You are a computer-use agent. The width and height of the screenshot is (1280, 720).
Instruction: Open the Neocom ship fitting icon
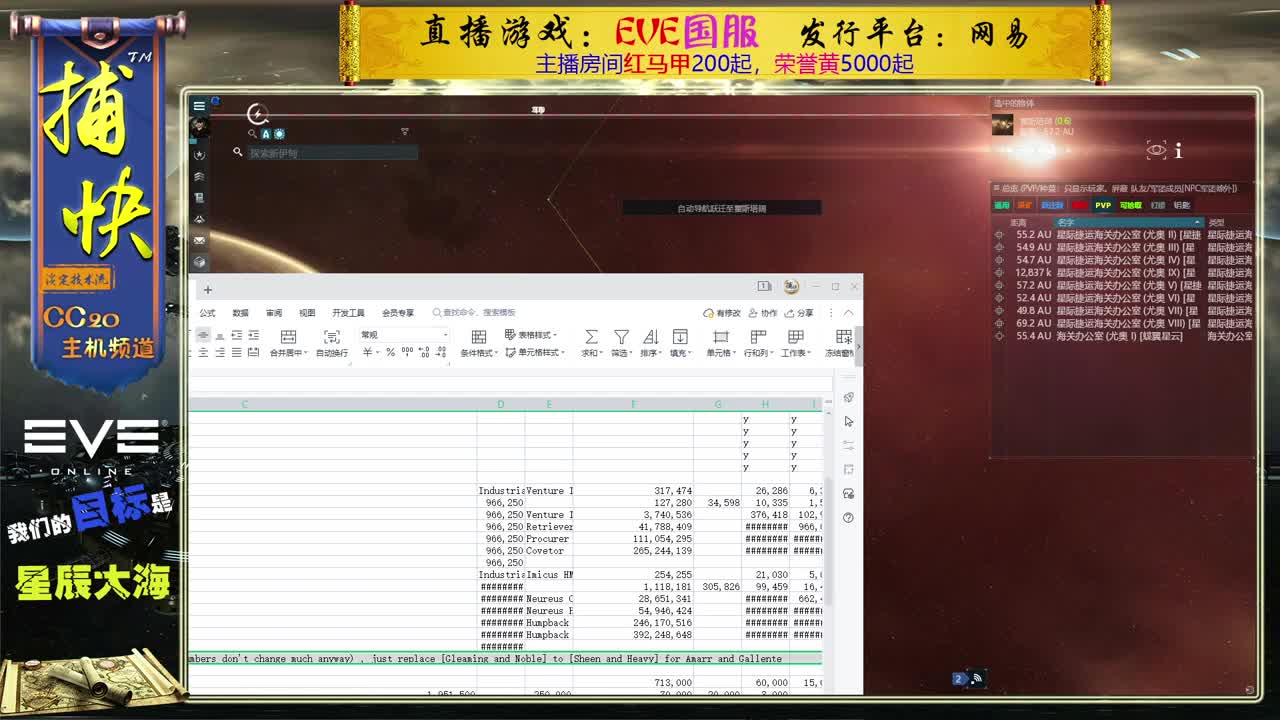click(199, 219)
